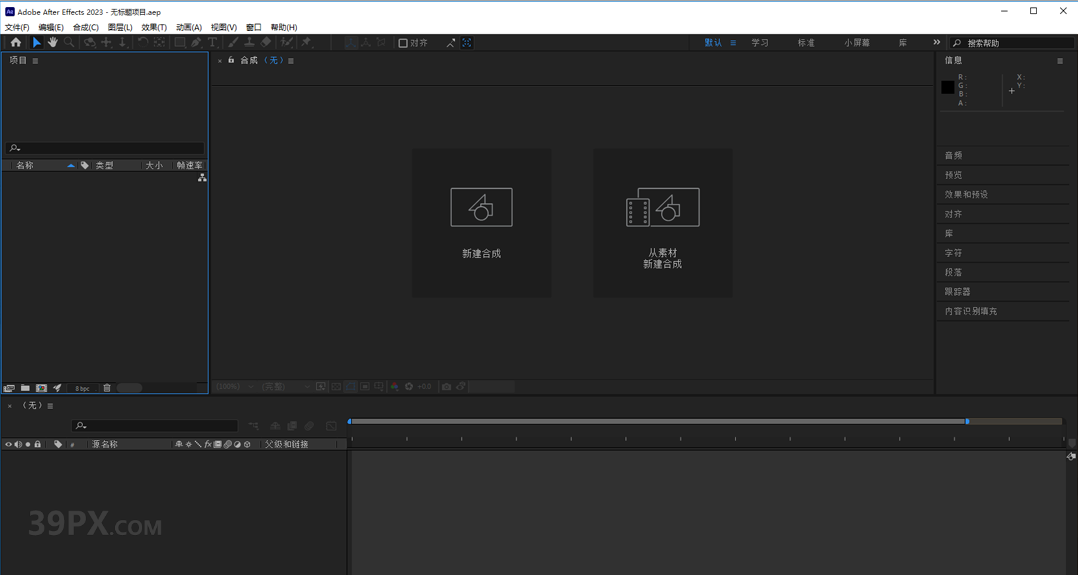Open the 项目 panel menu

click(36, 61)
